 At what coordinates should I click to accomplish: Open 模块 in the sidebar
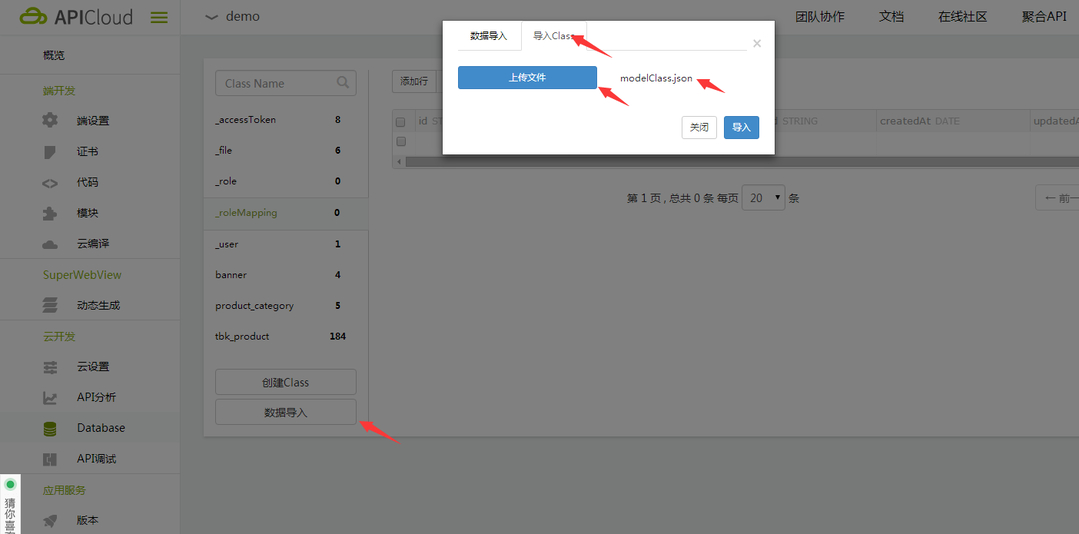(89, 213)
